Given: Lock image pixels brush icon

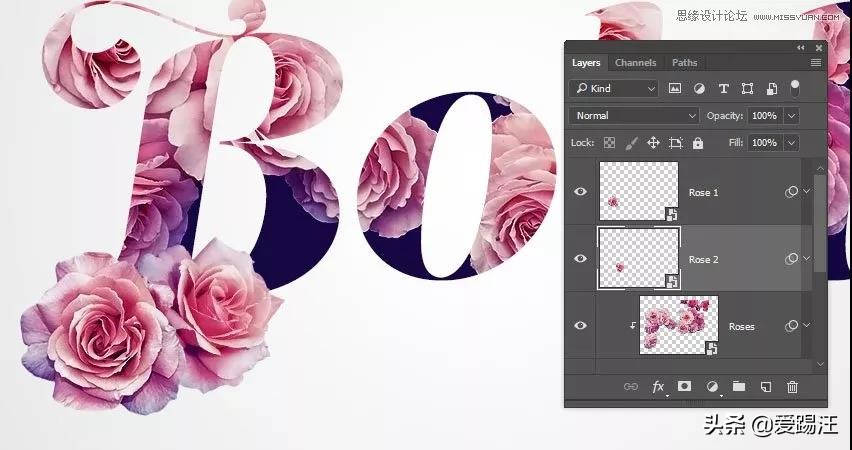Looking at the screenshot, I should (x=631, y=143).
